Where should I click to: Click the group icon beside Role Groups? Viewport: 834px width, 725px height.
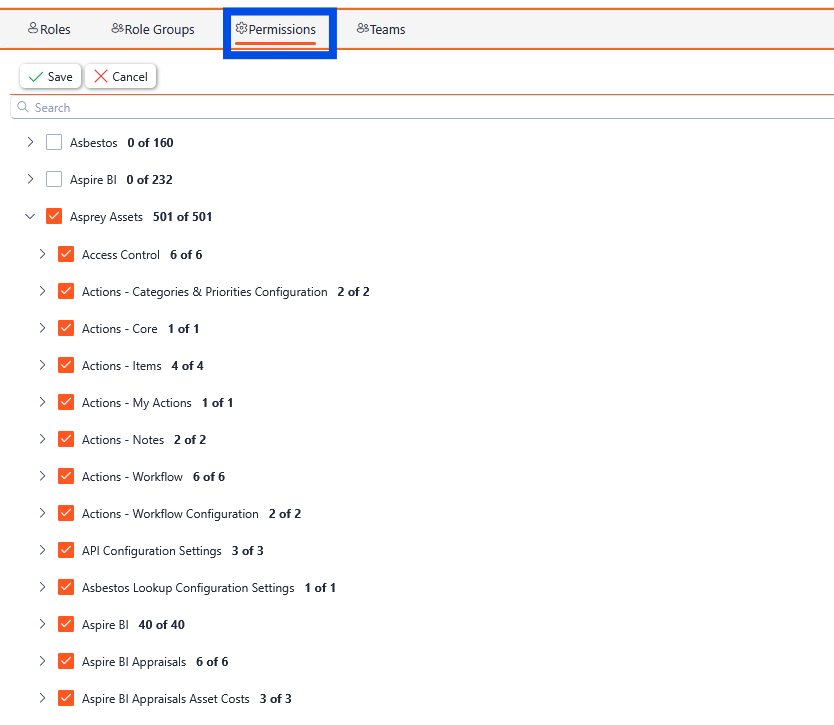[x=117, y=29]
